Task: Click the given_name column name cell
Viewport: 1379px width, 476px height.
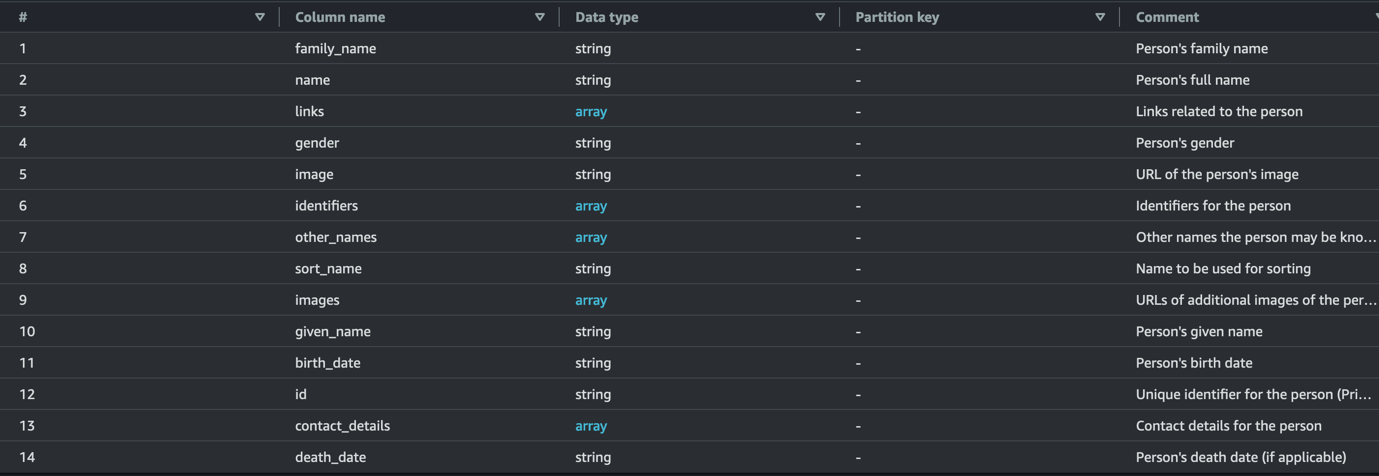Action: tap(332, 331)
